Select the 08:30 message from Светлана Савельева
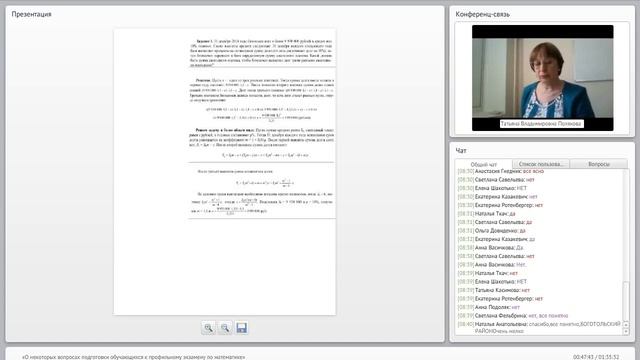Screen dimensions: 640x360 tap(496, 180)
